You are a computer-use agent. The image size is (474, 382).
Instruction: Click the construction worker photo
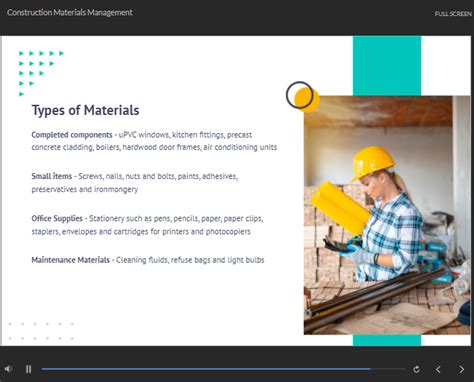[x=387, y=215]
